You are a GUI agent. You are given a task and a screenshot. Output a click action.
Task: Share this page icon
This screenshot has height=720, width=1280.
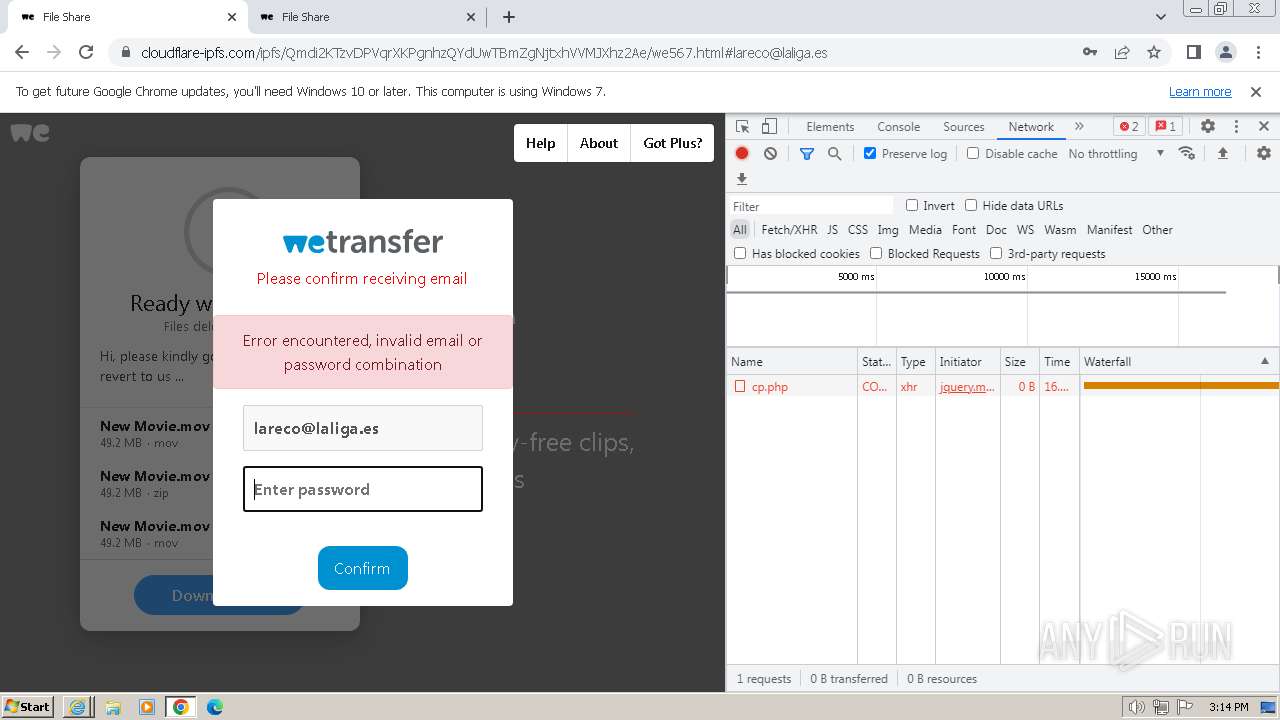pyautogui.click(x=1122, y=52)
